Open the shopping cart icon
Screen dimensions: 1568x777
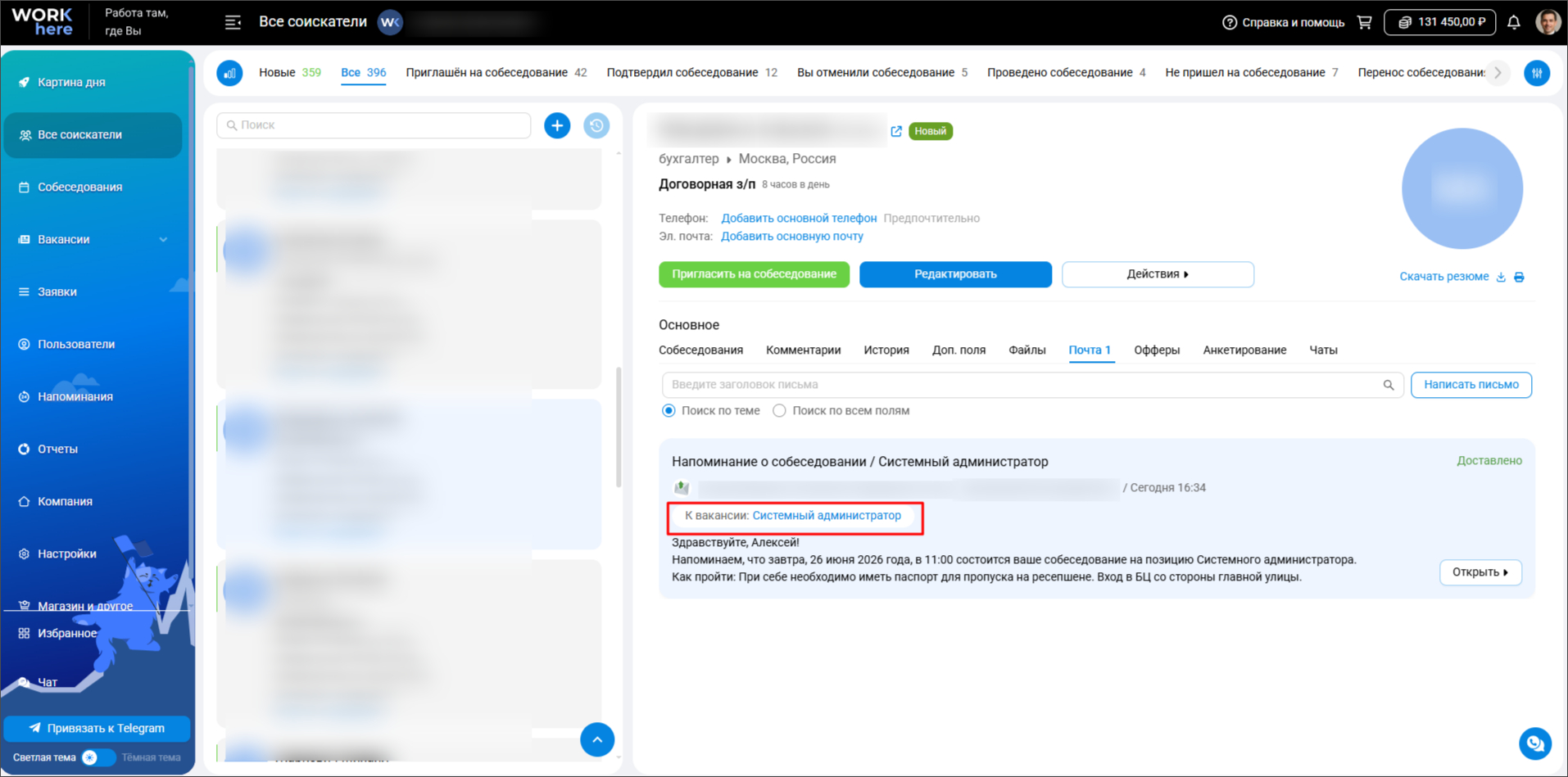(x=1364, y=22)
